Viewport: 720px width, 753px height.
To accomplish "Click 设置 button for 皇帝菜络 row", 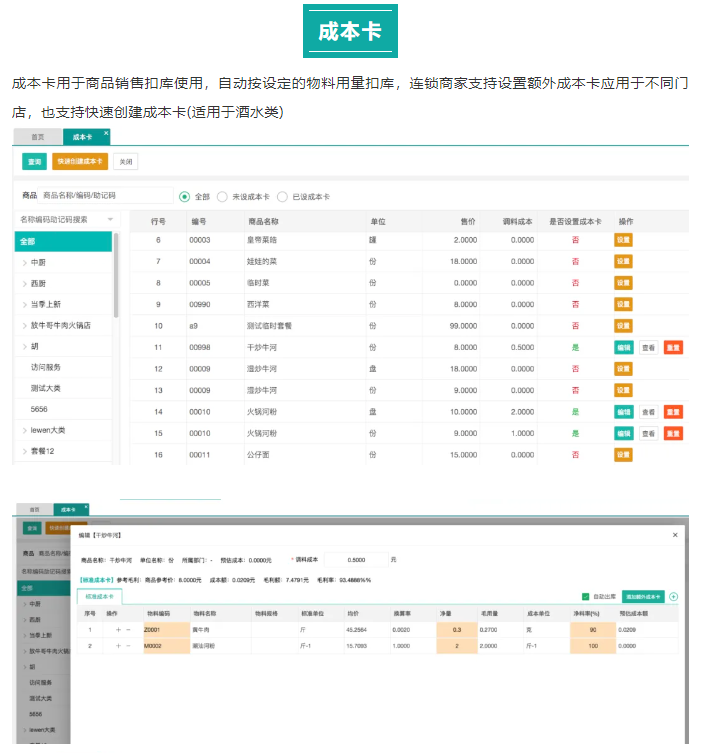I will pos(623,240).
